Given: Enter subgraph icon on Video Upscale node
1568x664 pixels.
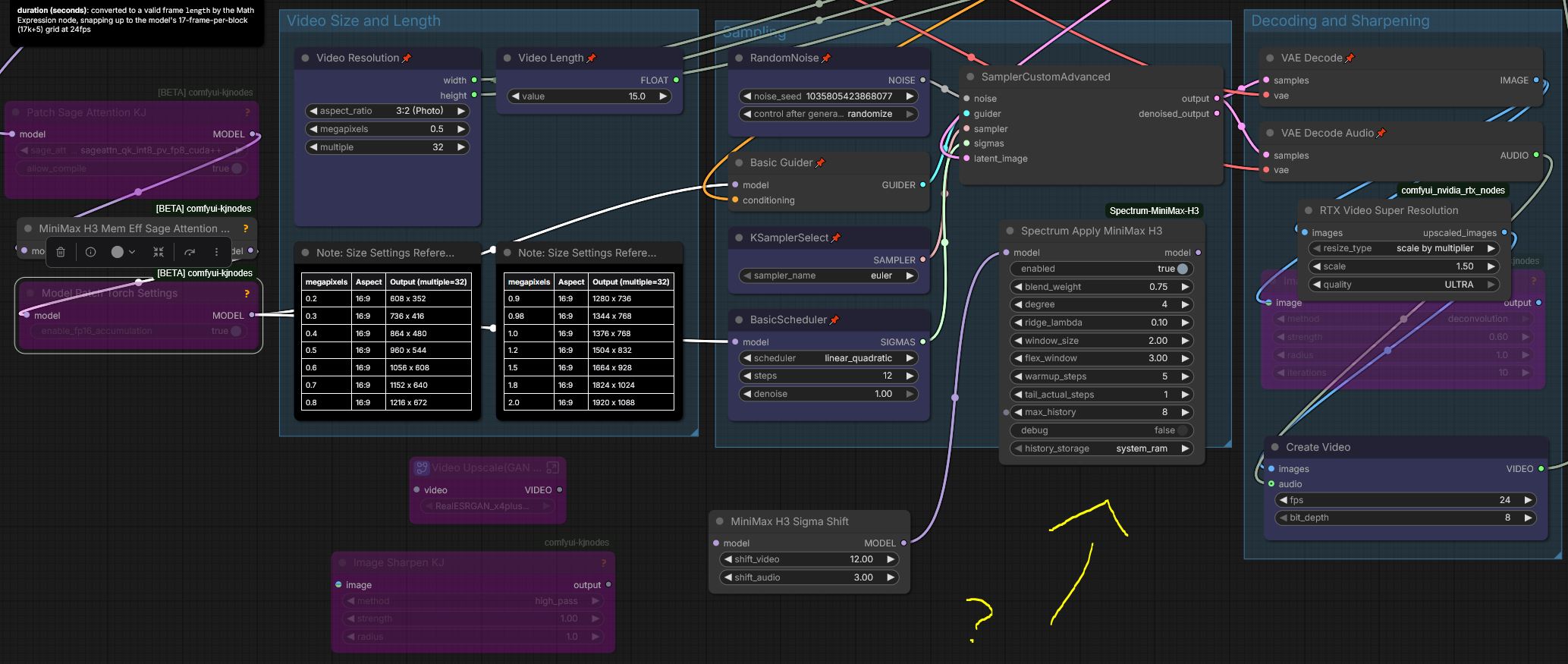Looking at the screenshot, I should point(553,467).
